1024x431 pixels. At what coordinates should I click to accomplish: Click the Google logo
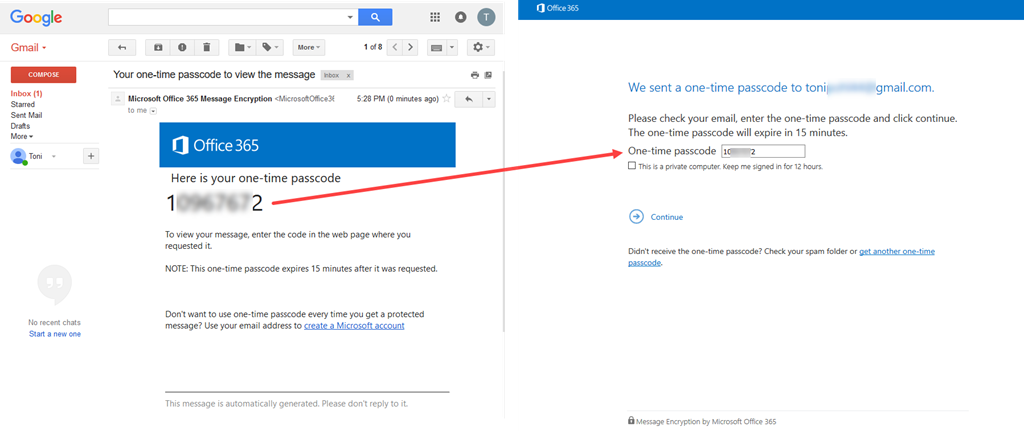[36, 18]
